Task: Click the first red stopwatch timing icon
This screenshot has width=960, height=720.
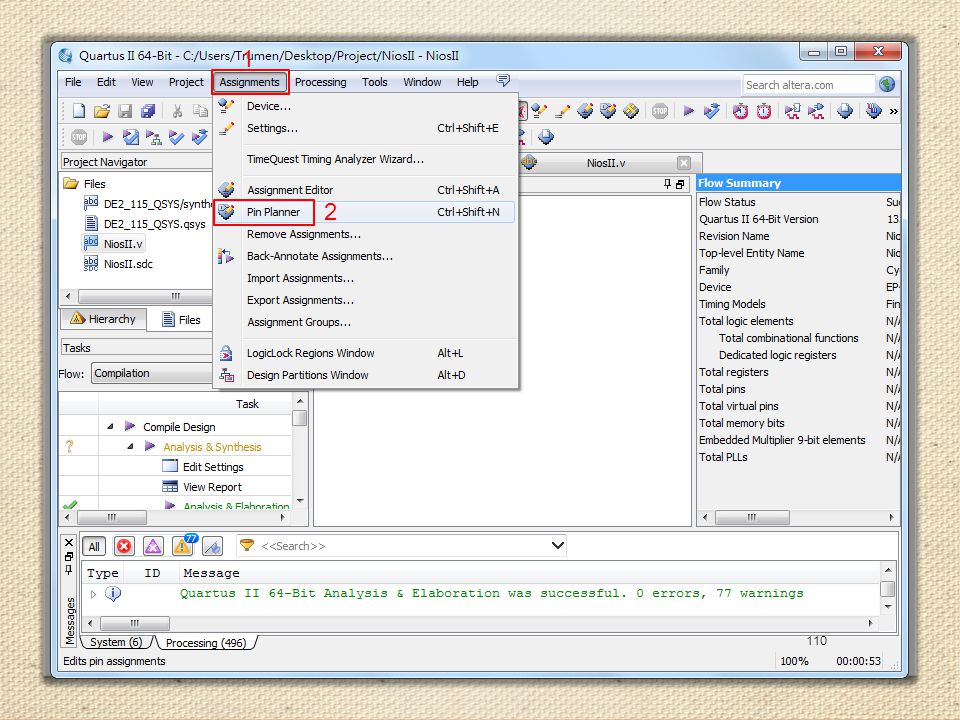Action: (740, 111)
